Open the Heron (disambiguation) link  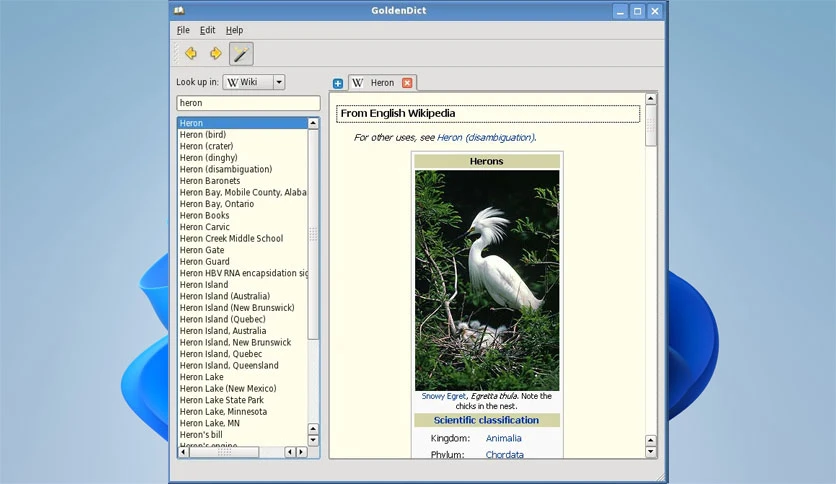pos(486,138)
